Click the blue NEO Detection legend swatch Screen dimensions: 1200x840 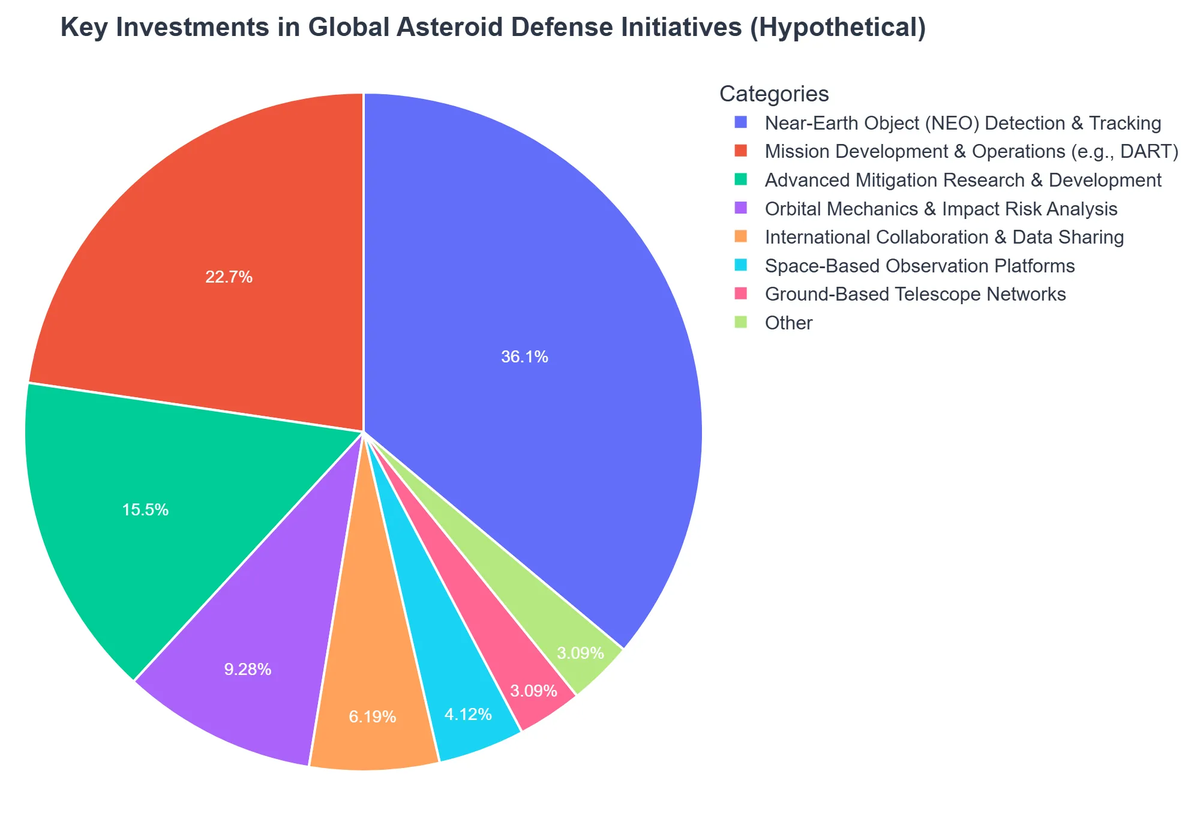(x=741, y=123)
